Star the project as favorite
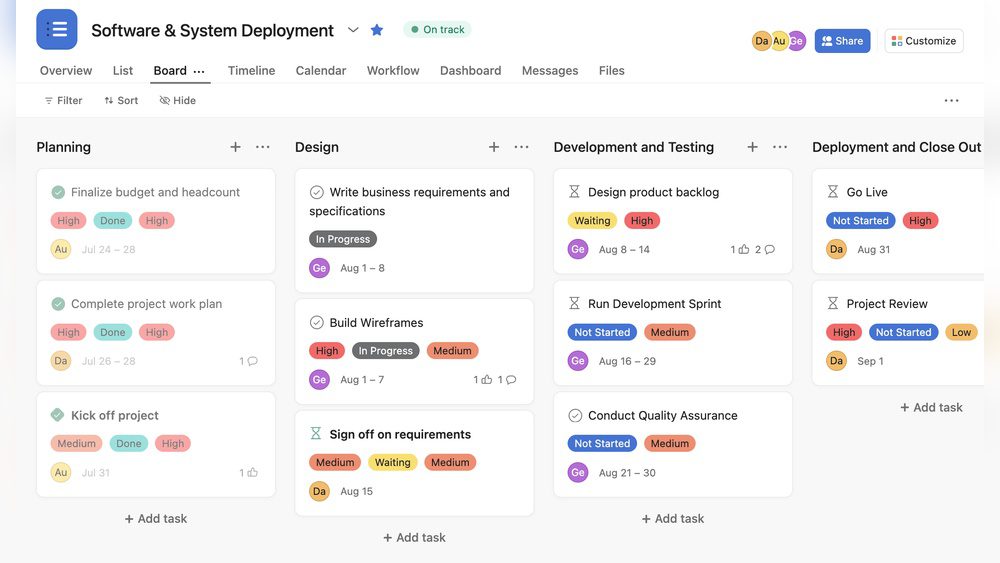The height and width of the screenshot is (563, 1000). (x=377, y=30)
